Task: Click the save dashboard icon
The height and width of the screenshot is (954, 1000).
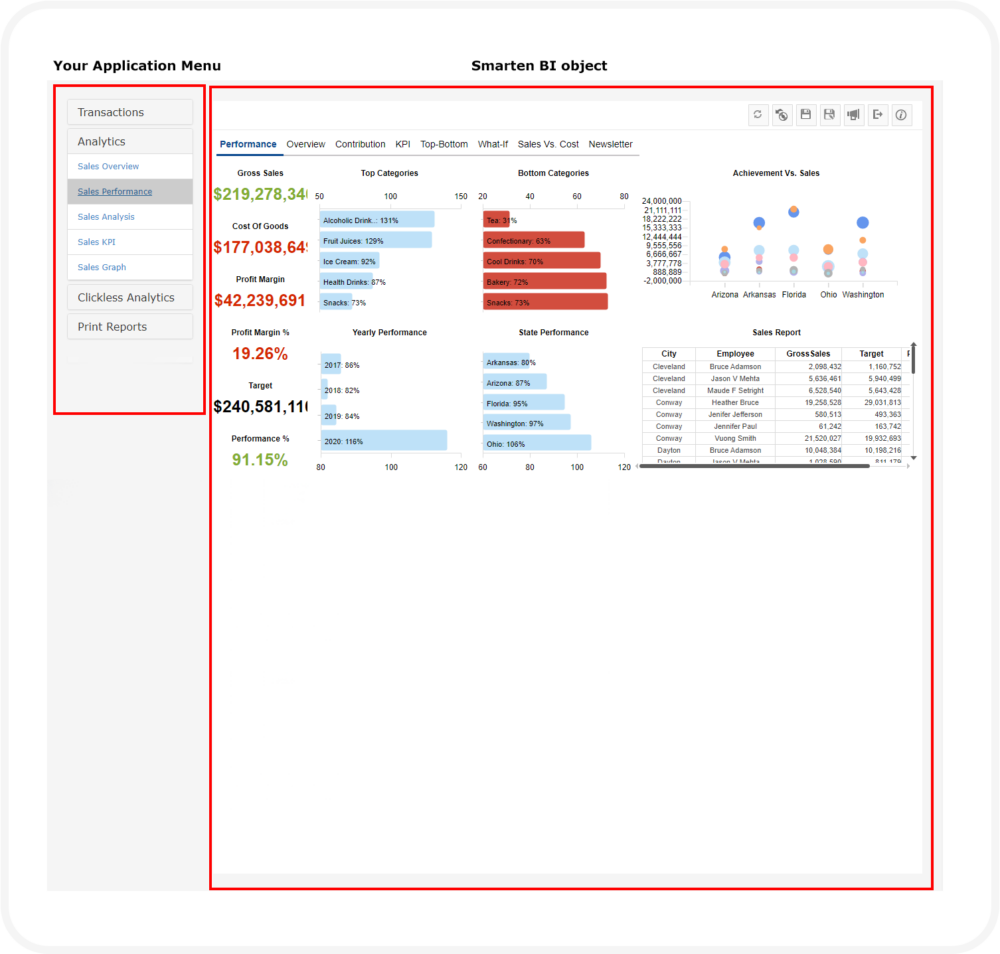Action: pyautogui.click(x=806, y=115)
